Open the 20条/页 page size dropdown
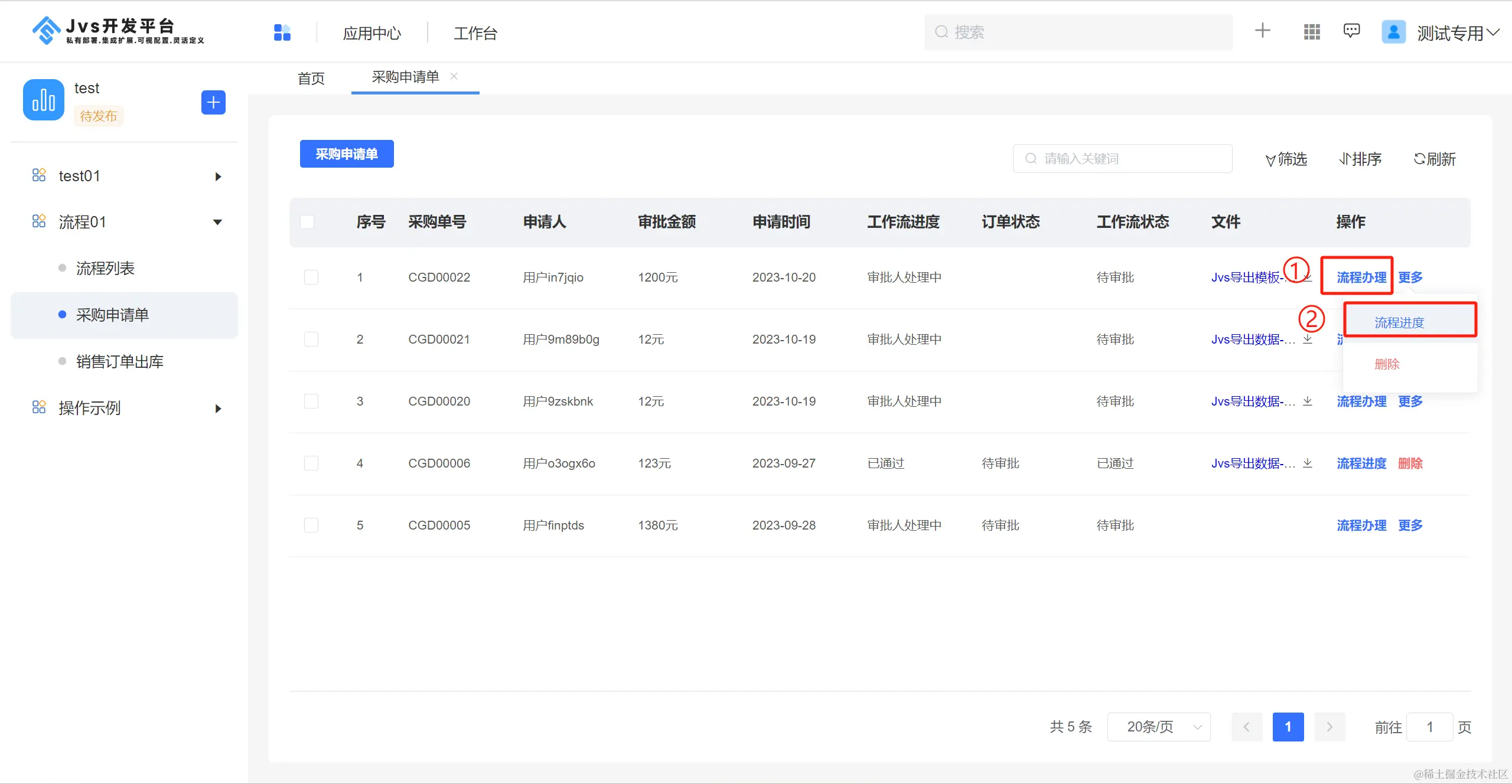This screenshot has height=784, width=1512. pos(1158,727)
